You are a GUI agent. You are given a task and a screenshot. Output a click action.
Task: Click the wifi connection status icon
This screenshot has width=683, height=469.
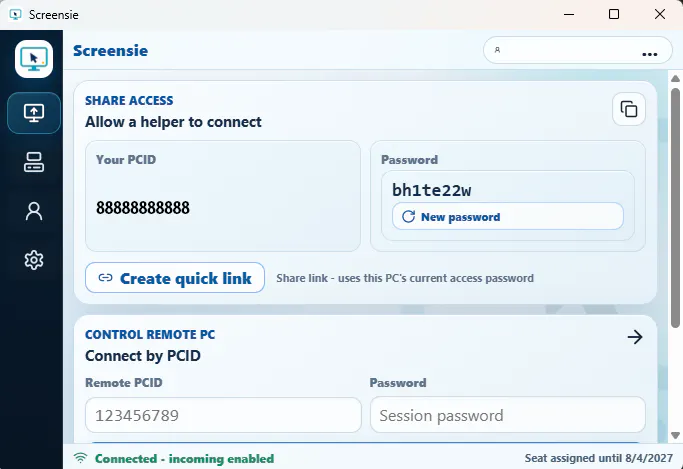click(x=80, y=458)
